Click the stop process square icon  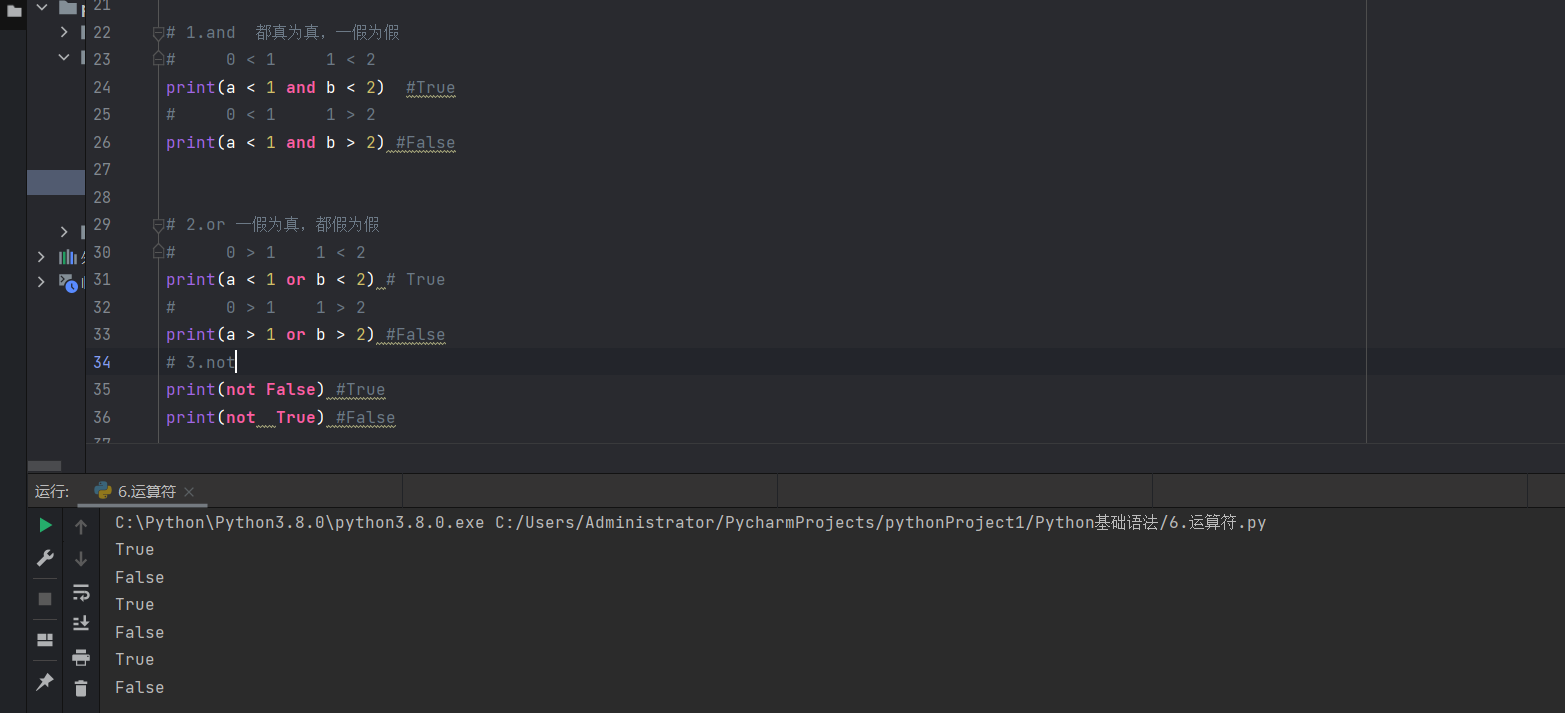pos(45,598)
